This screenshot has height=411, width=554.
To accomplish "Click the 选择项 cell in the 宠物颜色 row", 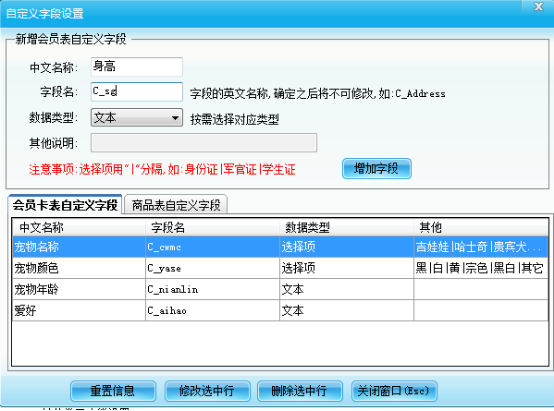I will pos(347,268).
